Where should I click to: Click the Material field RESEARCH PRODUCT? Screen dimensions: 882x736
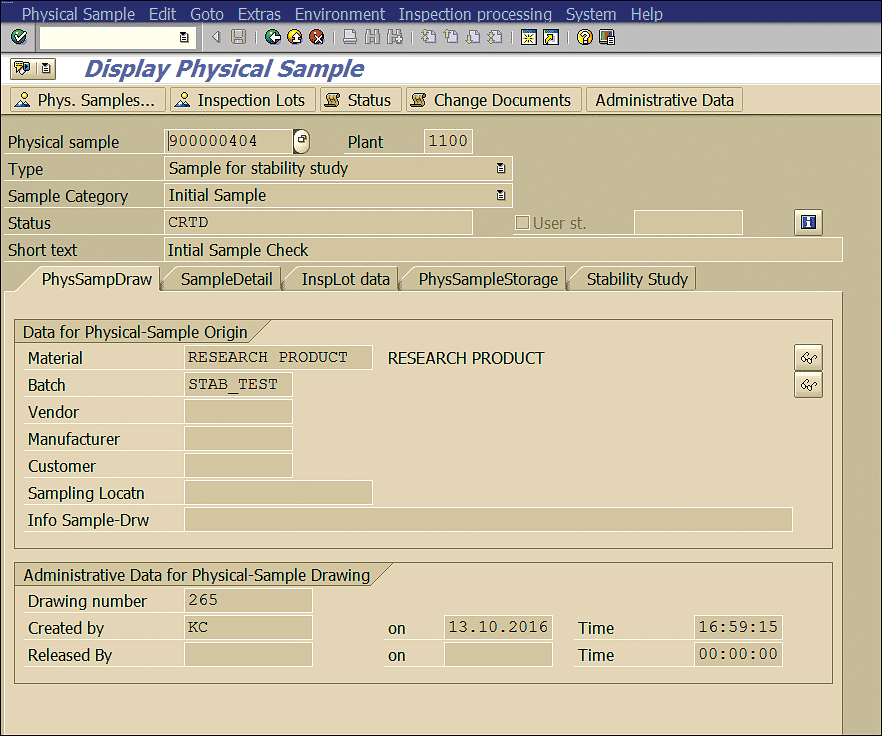pyautogui.click(x=278, y=357)
